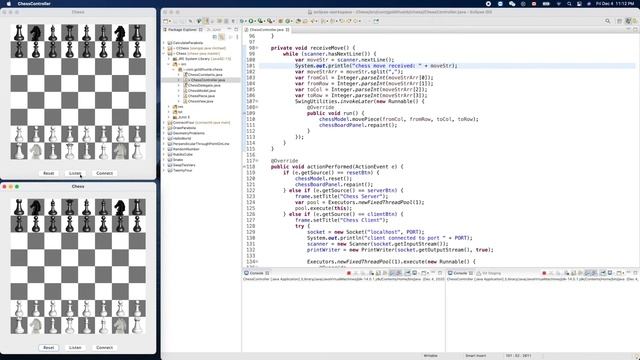Expand the ConnectFour project

tap(164, 122)
